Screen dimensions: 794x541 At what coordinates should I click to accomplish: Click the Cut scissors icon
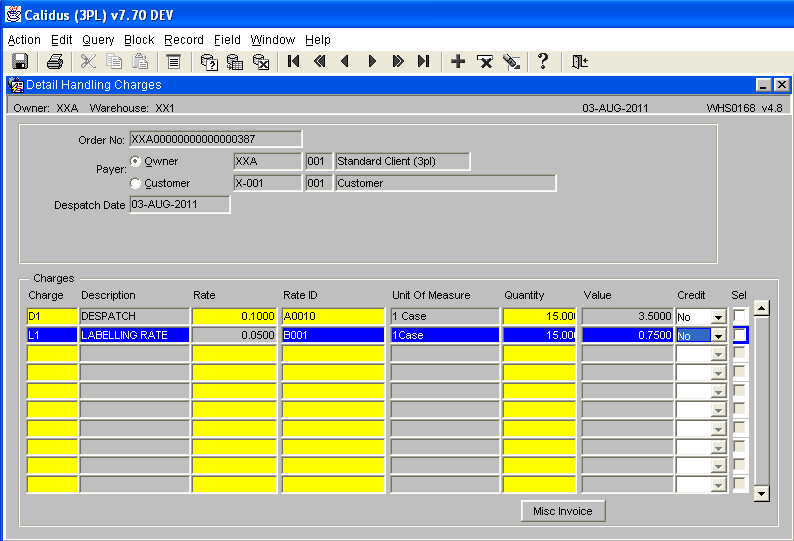[x=88, y=62]
